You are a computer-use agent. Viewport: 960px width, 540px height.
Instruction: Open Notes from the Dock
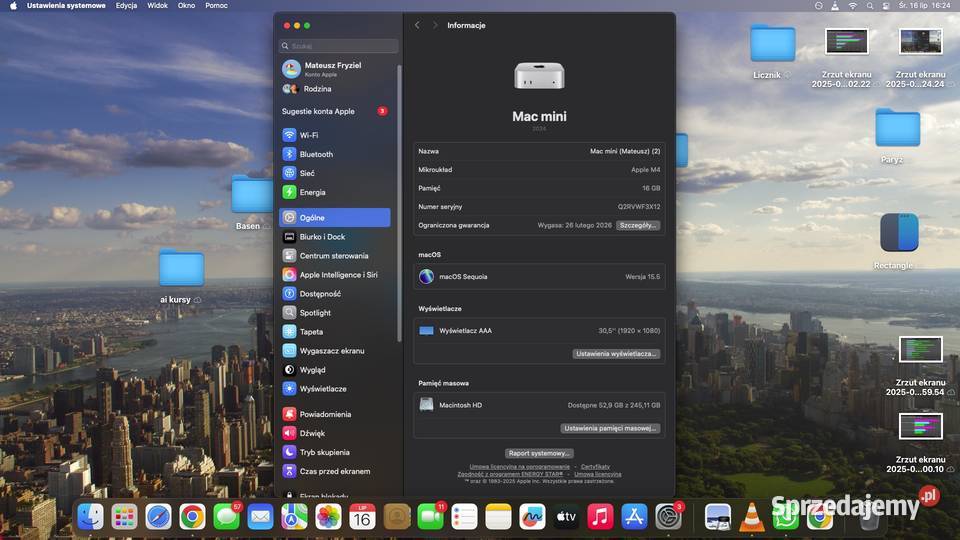498,517
